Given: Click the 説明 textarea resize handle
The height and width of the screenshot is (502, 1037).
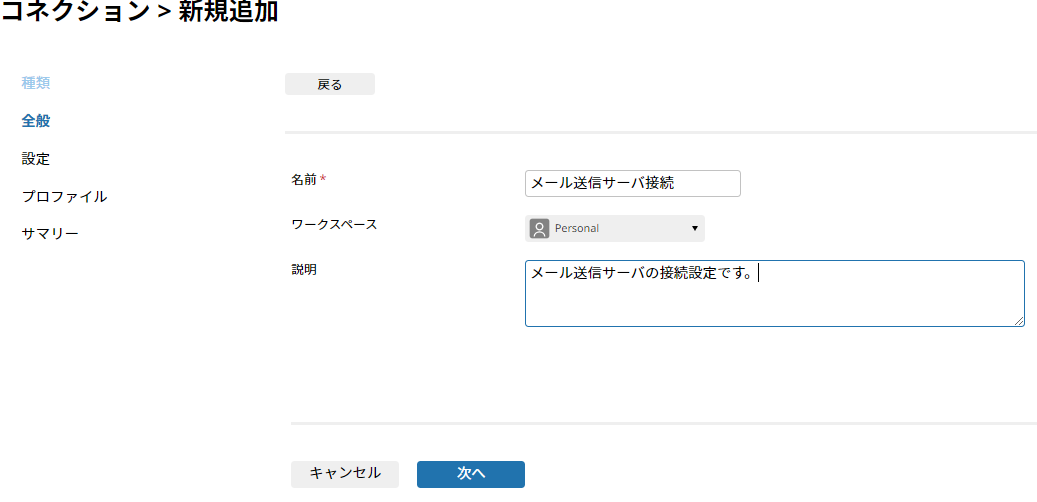Looking at the screenshot, I should pyautogui.click(x=1019, y=321).
